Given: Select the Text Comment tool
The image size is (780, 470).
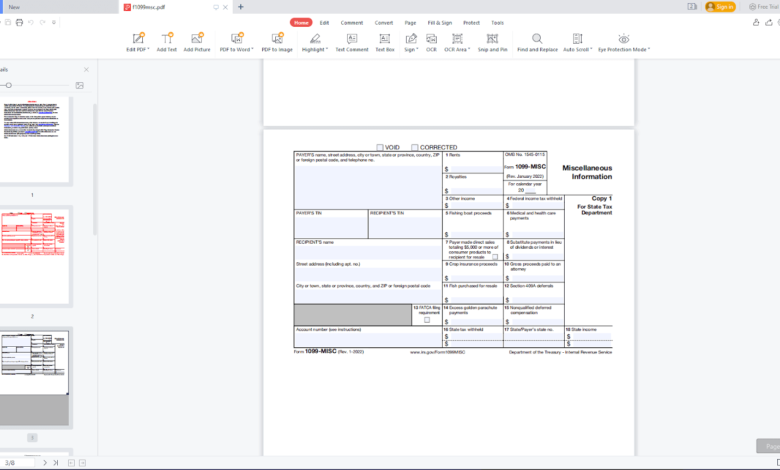Looking at the screenshot, I should point(352,42).
